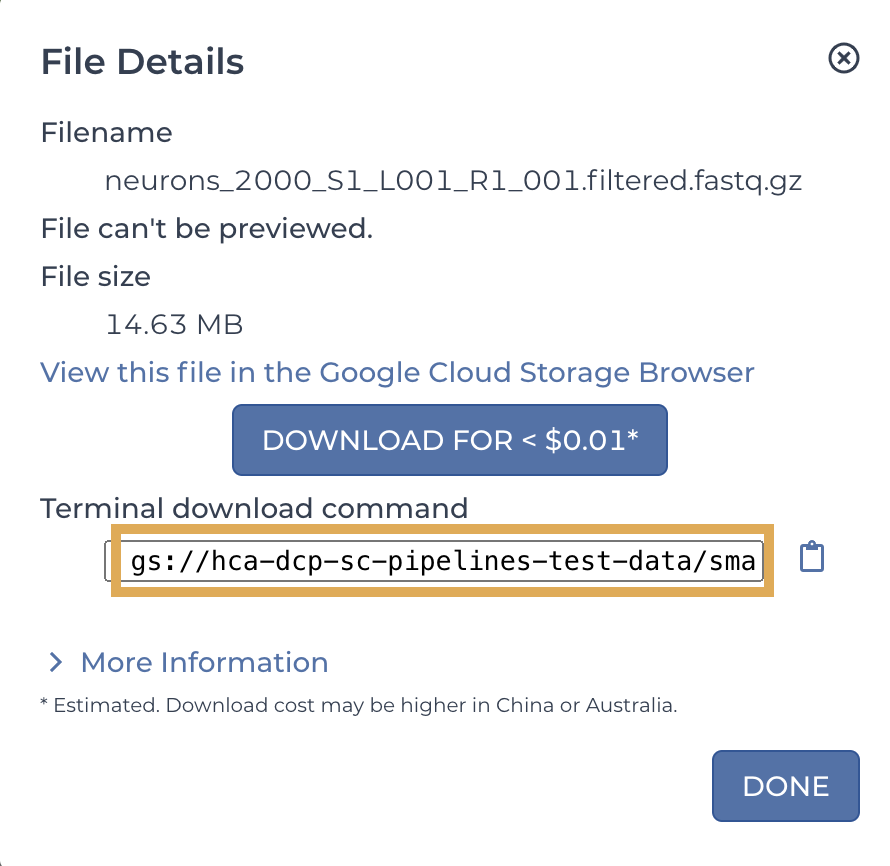Image resolution: width=890 pixels, height=866 pixels.
Task: Expand the More Information chevron arrow
Action: [55, 662]
